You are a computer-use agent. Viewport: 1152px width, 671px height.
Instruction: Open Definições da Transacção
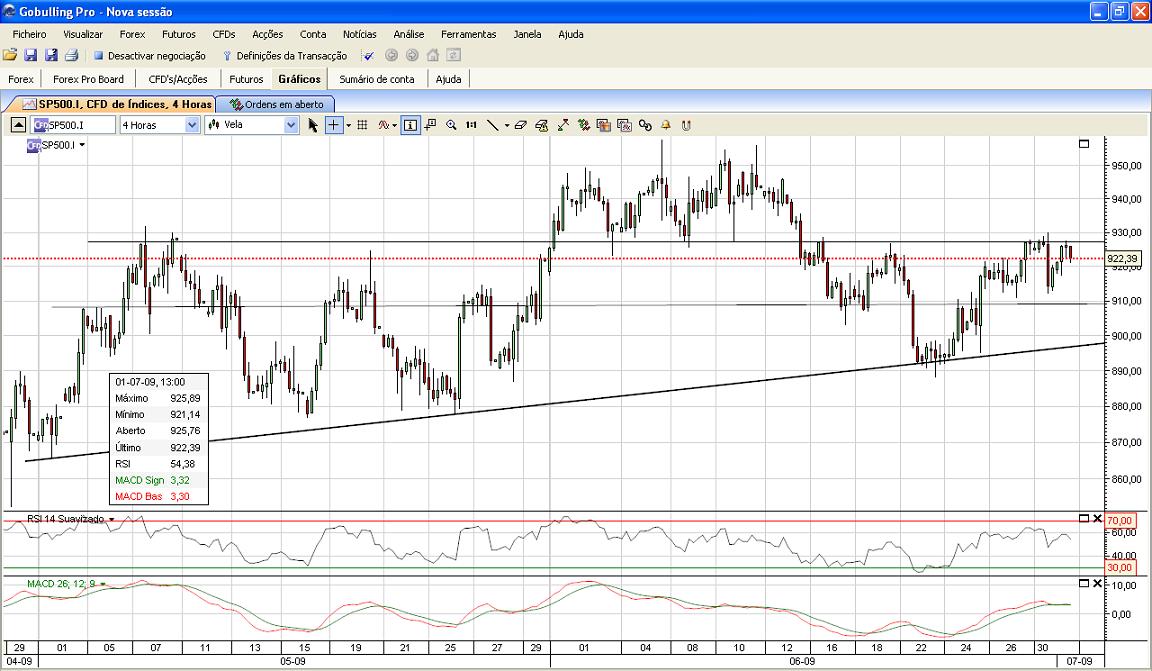(284, 56)
